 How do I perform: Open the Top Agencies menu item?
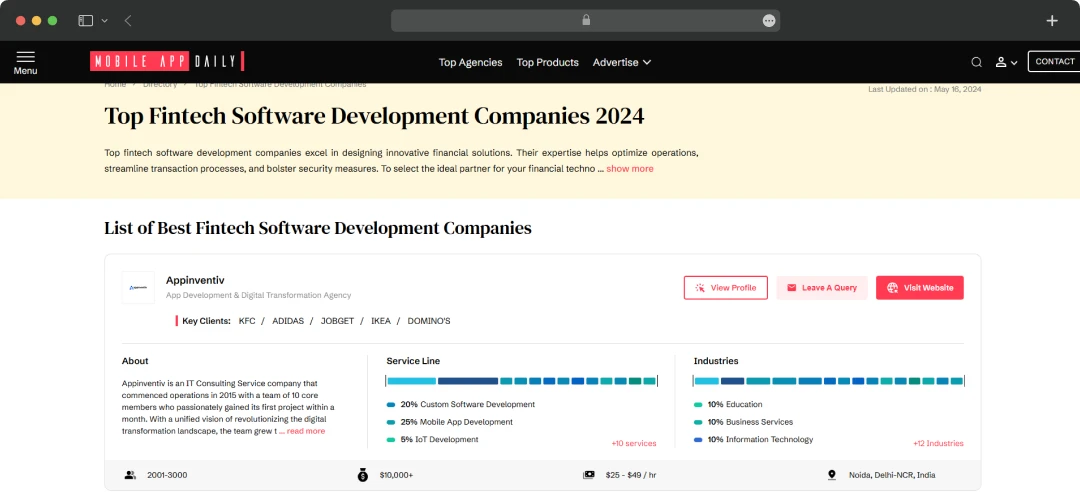pos(470,62)
